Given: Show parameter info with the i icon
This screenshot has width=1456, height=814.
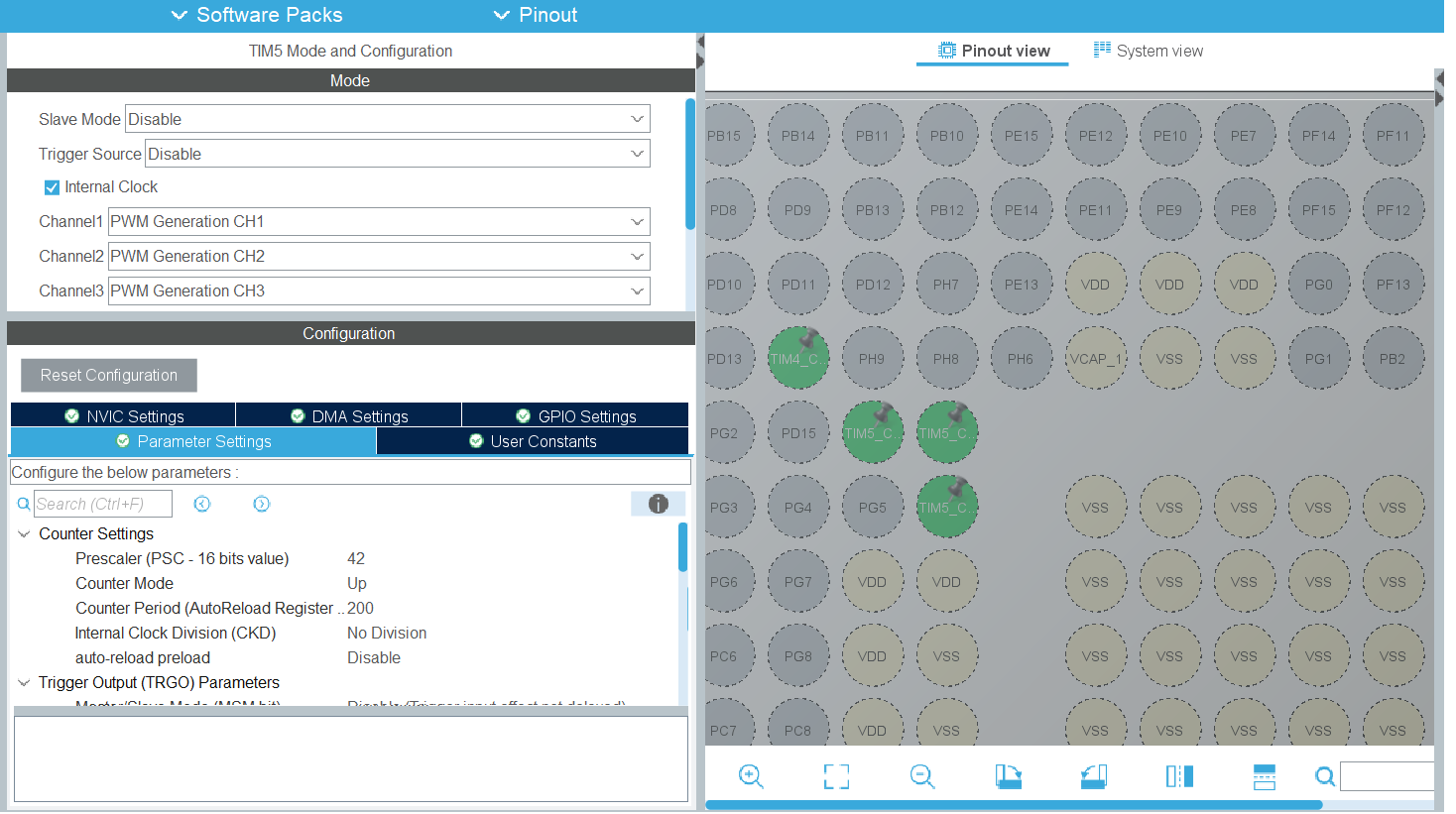Looking at the screenshot, I should click(x=658, y=504).
